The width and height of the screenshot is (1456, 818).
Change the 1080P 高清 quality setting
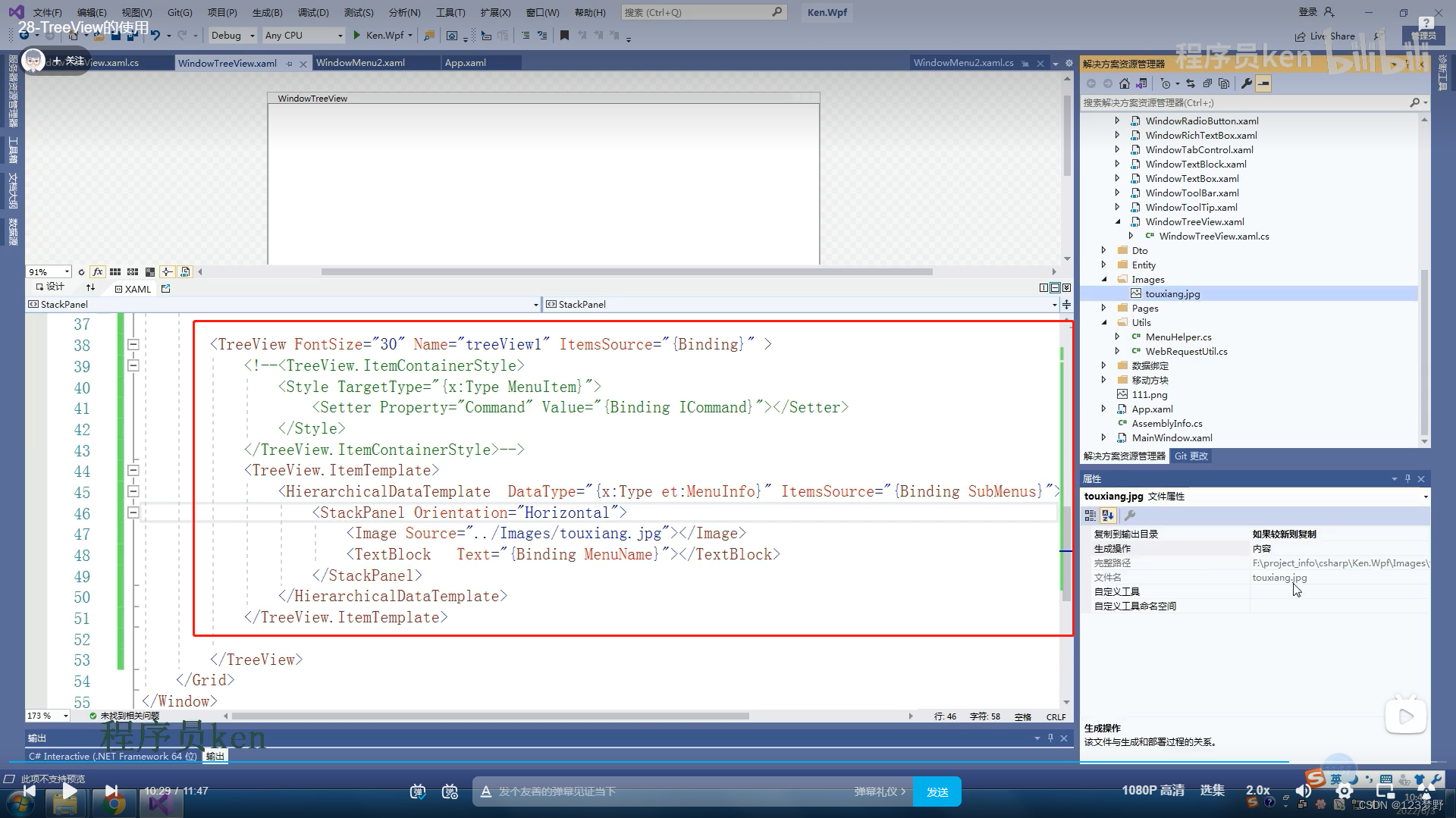1153,790
